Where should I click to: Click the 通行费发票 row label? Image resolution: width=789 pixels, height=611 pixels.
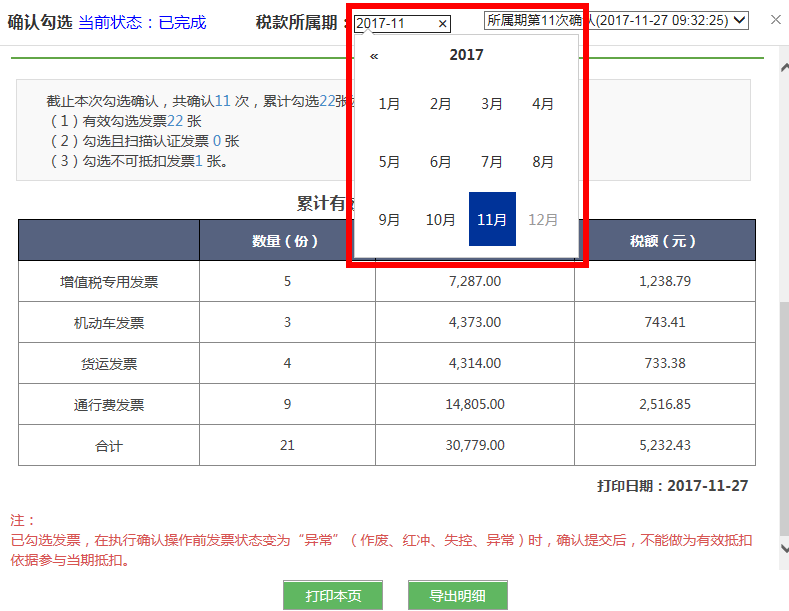click(109, 405)
